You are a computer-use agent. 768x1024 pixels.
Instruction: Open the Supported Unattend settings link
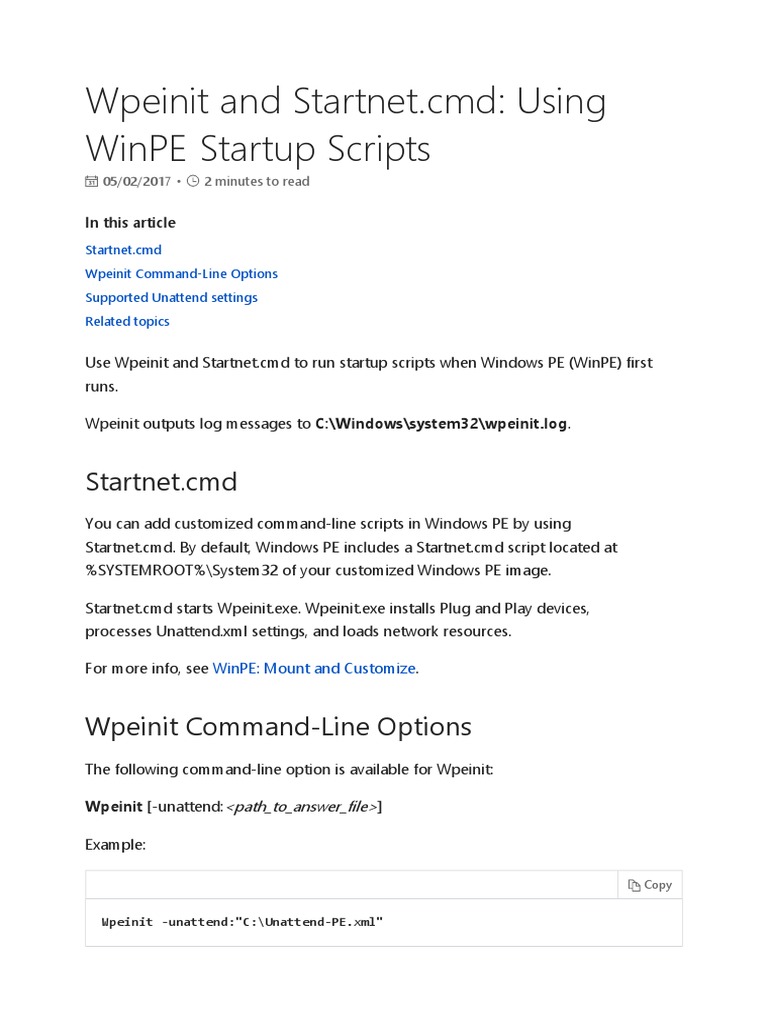(x=171, y=298)
